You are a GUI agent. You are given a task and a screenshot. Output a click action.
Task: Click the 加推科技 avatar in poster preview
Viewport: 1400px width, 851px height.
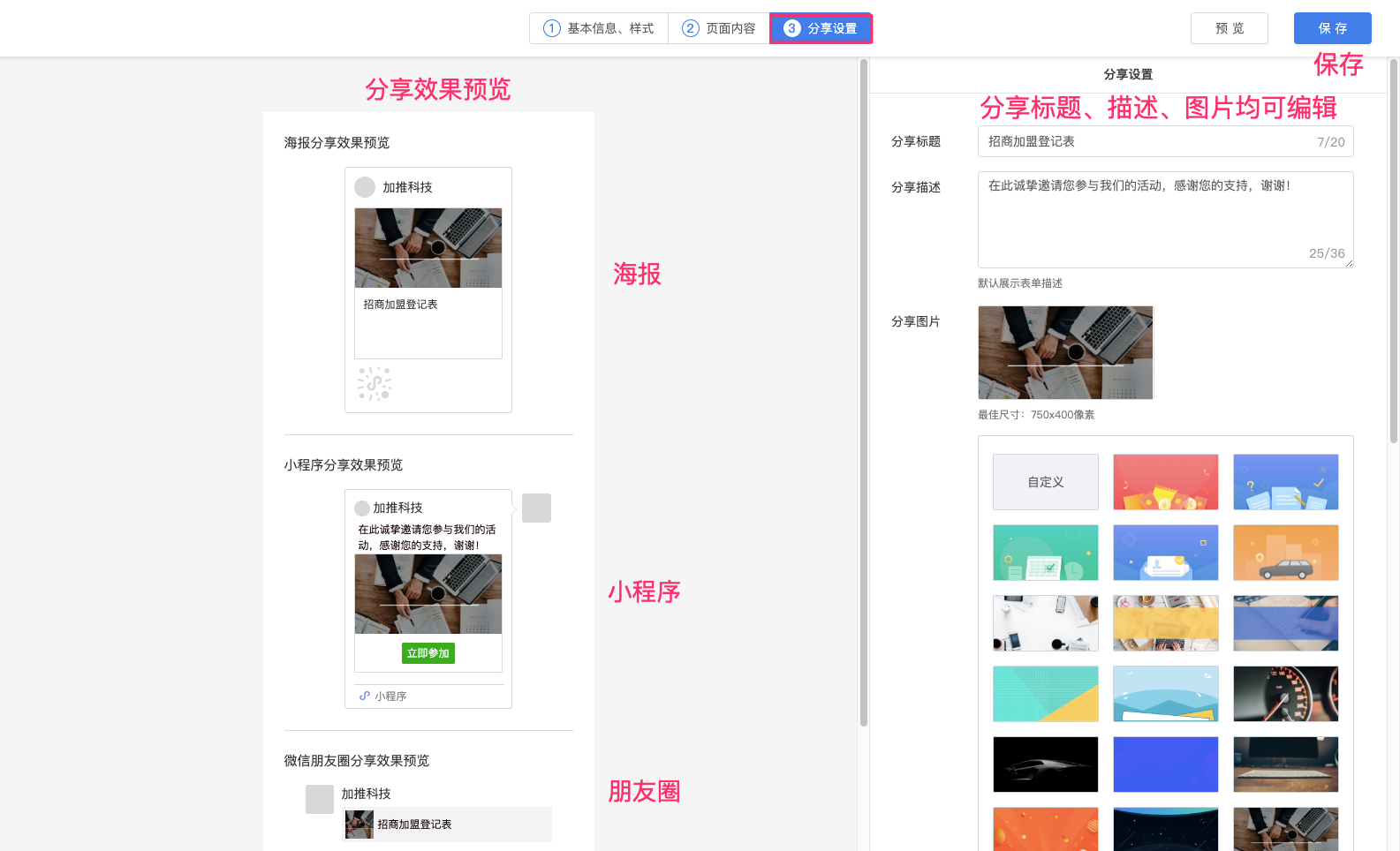[365, 187]
